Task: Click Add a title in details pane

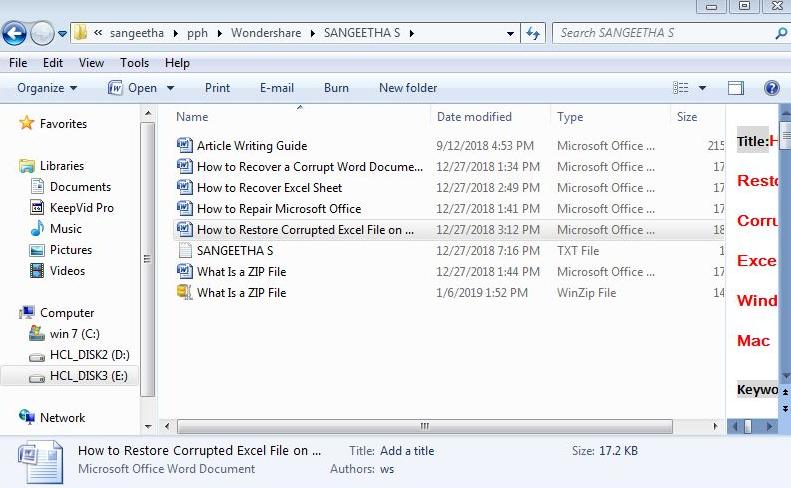Action: click(407, 451)
